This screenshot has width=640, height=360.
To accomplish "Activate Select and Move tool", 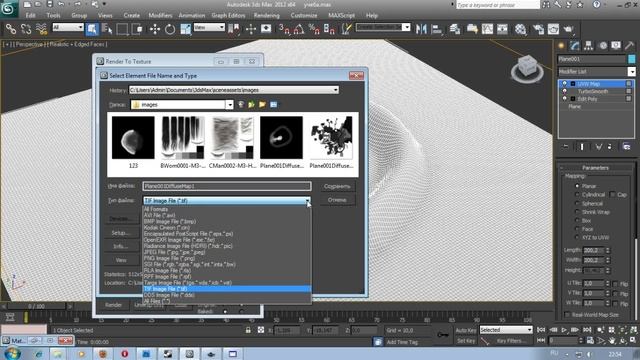I will (x=155, y=29).
